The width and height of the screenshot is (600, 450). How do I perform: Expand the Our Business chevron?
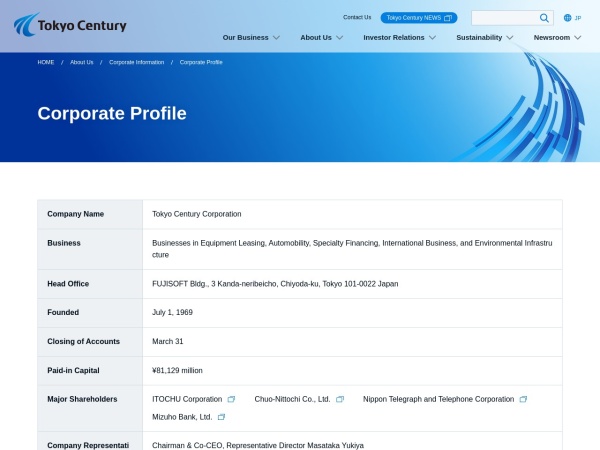[276, 38]
